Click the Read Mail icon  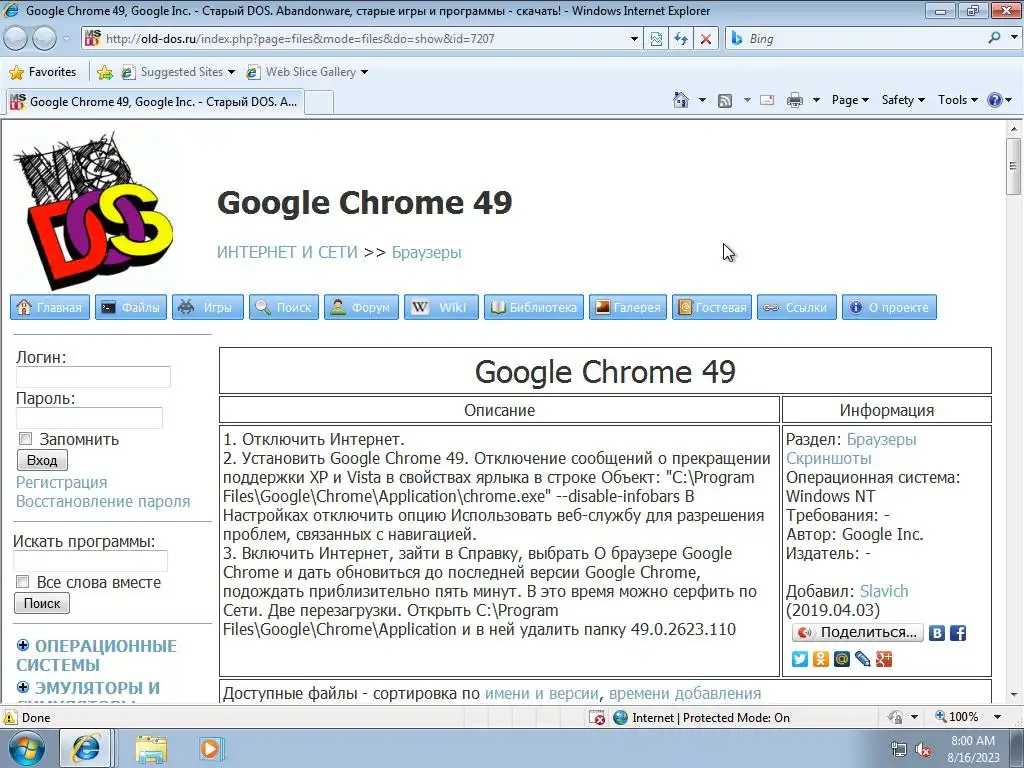pyautogui.click(x=767, y=100)
